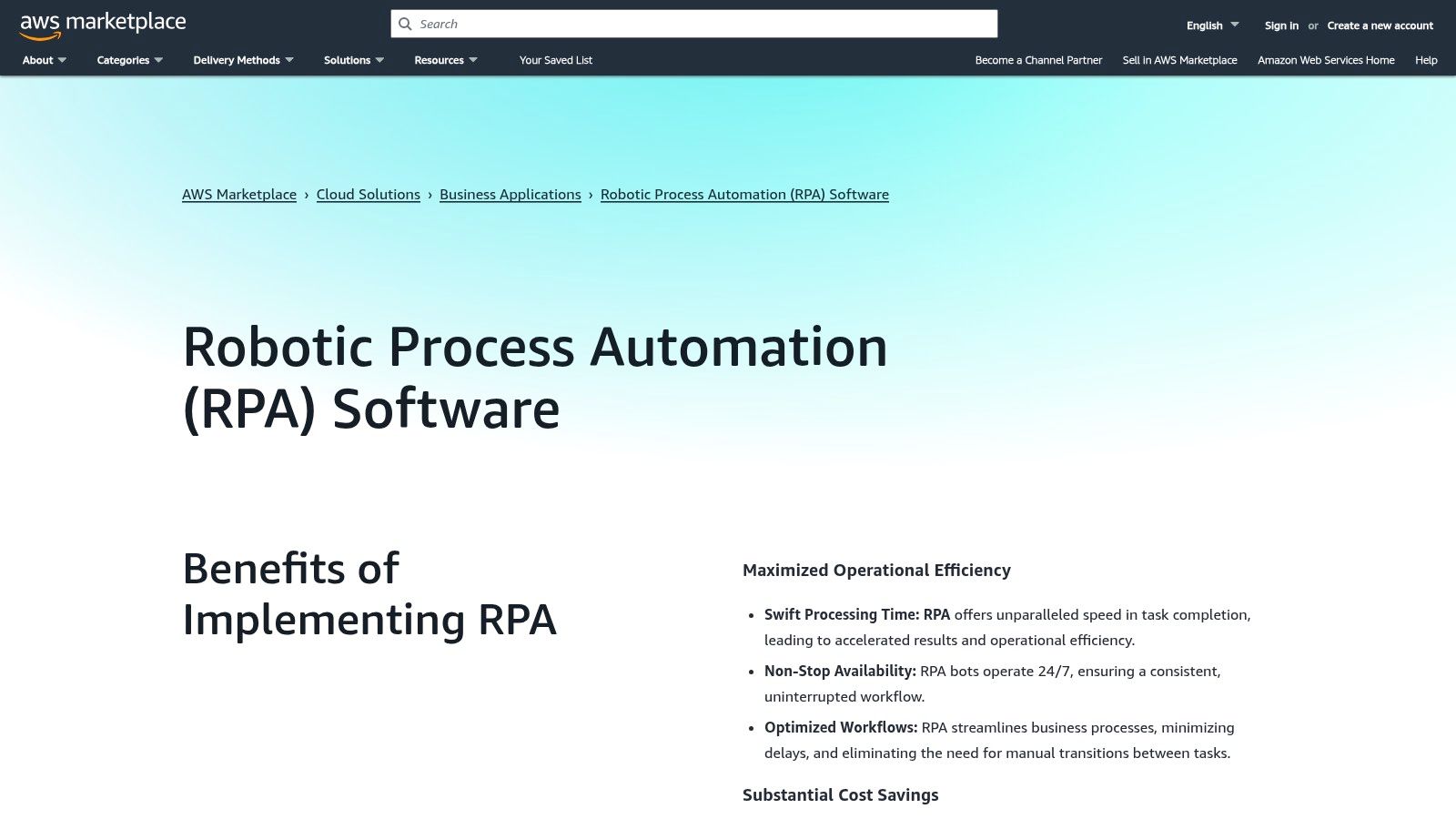
Task: Expand the Solutions menu
Action: (x=354, y=60)
